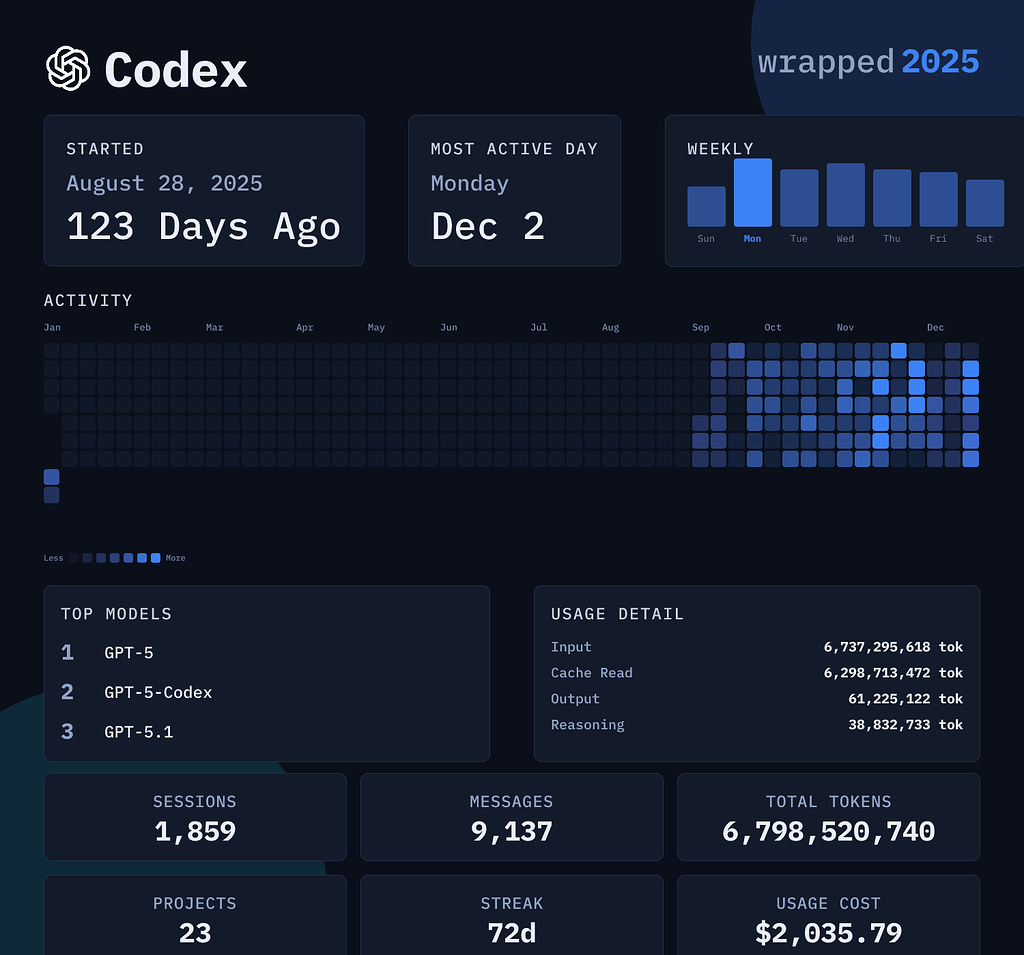Select GPT-5-Codex in Top Models list
Viewport: 1024px width, 955px height.
click(158, 692)
